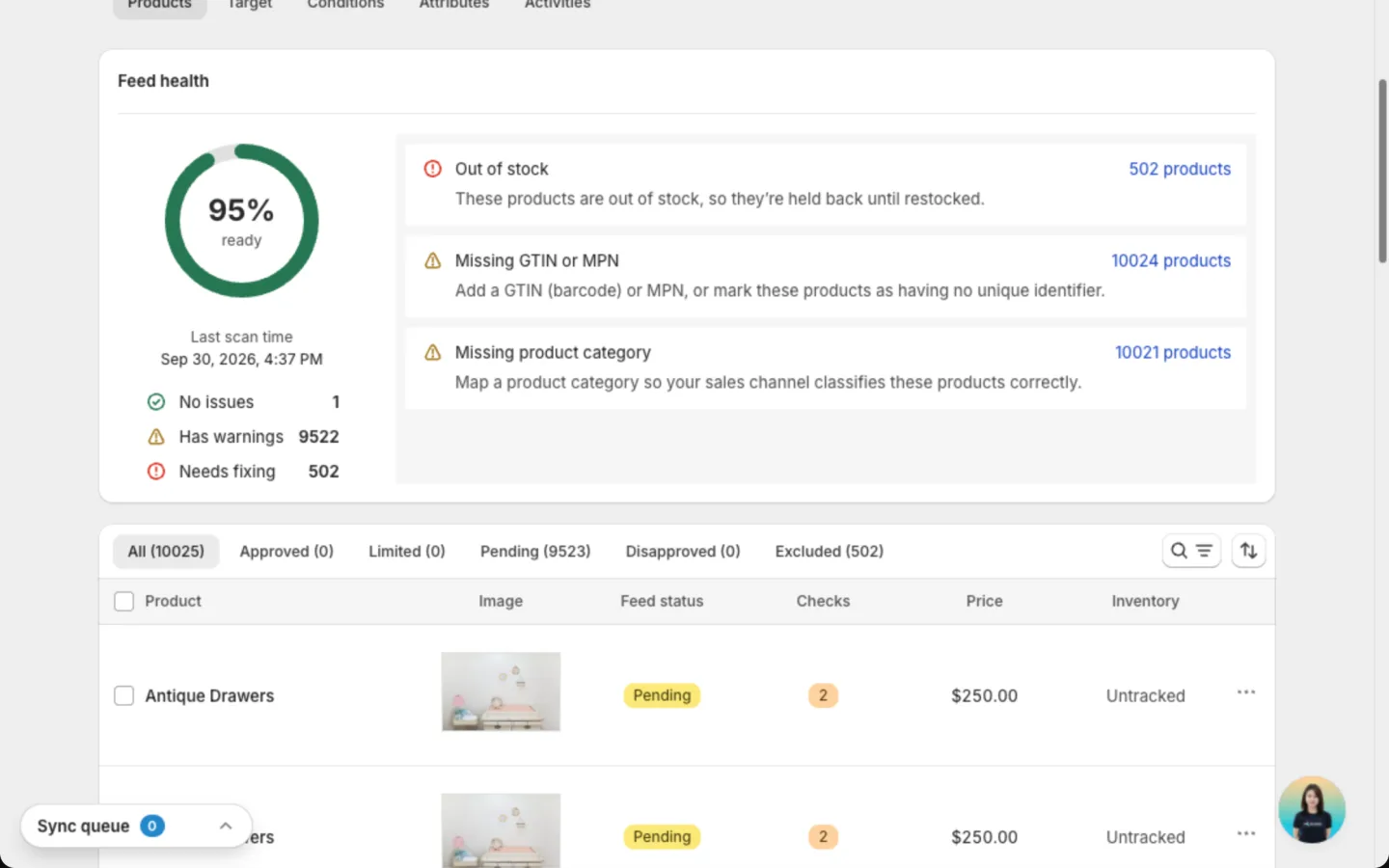
Task: Click the Needs fixing red alert icon
Action: (x=156, y=472)
